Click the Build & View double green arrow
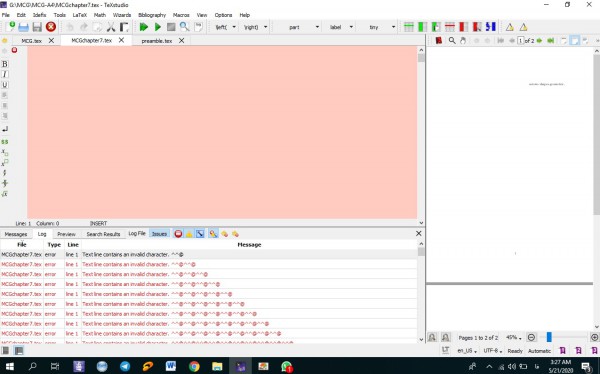600x374 pixels. point(144,27)
